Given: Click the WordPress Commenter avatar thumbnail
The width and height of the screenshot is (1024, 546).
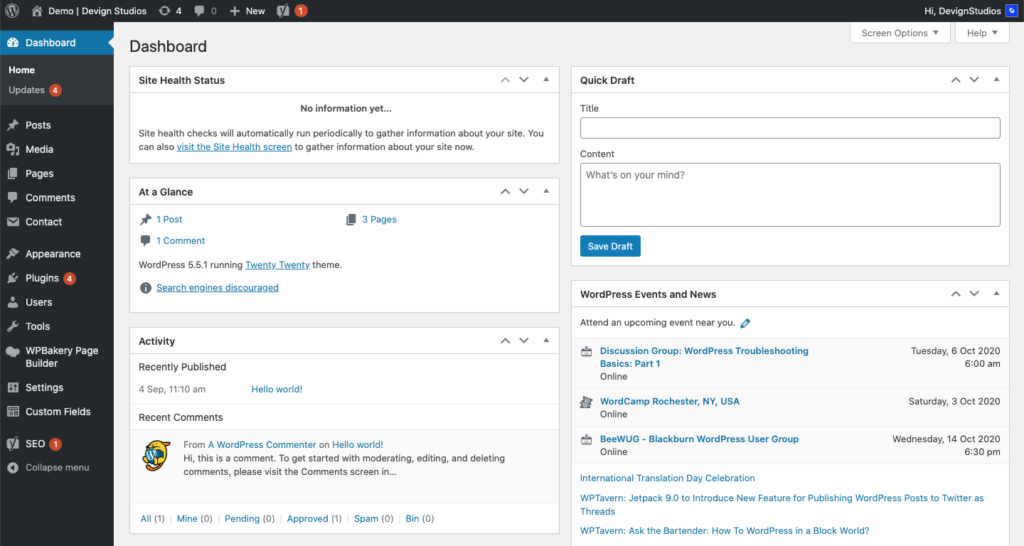Looking at the screenshot, I should 156,455.
